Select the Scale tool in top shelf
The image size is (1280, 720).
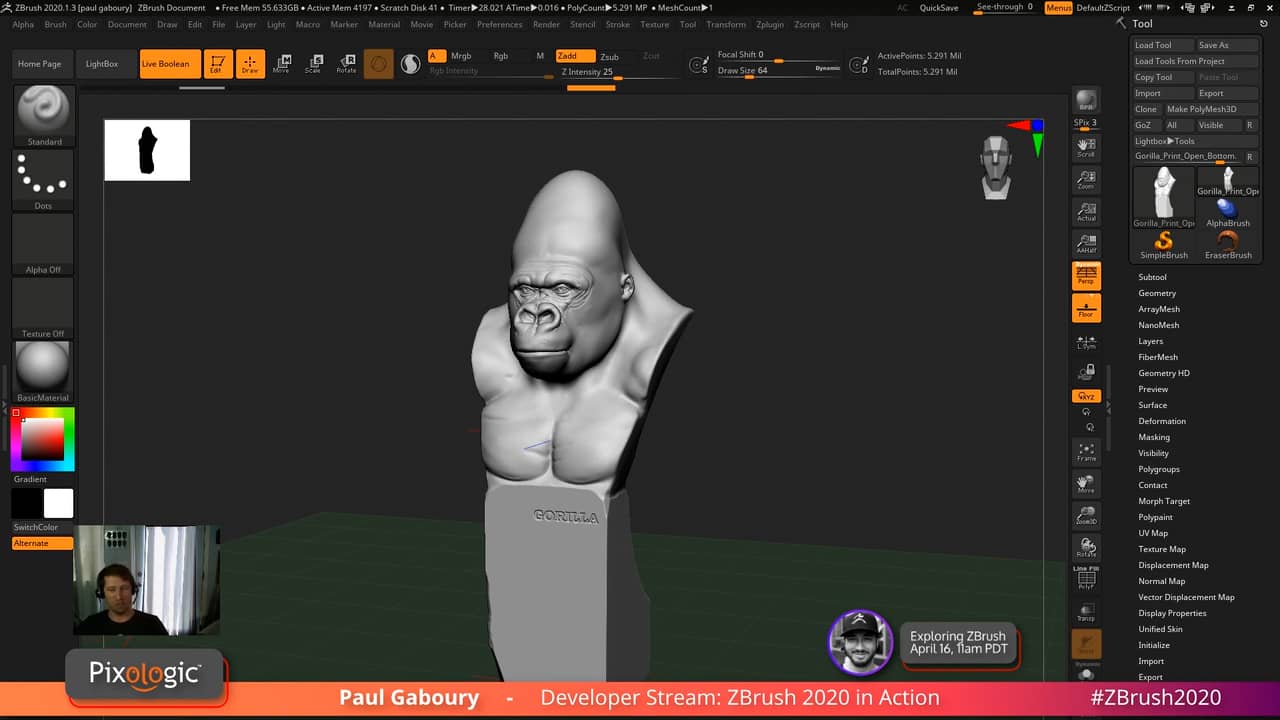[x=313, y=64]
